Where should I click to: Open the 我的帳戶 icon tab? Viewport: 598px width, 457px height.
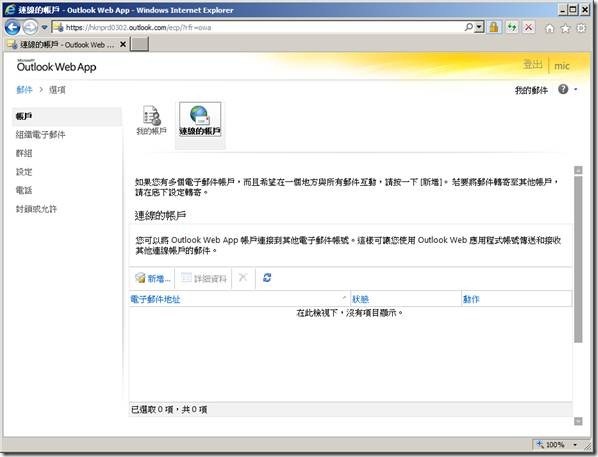pos(152,121)
